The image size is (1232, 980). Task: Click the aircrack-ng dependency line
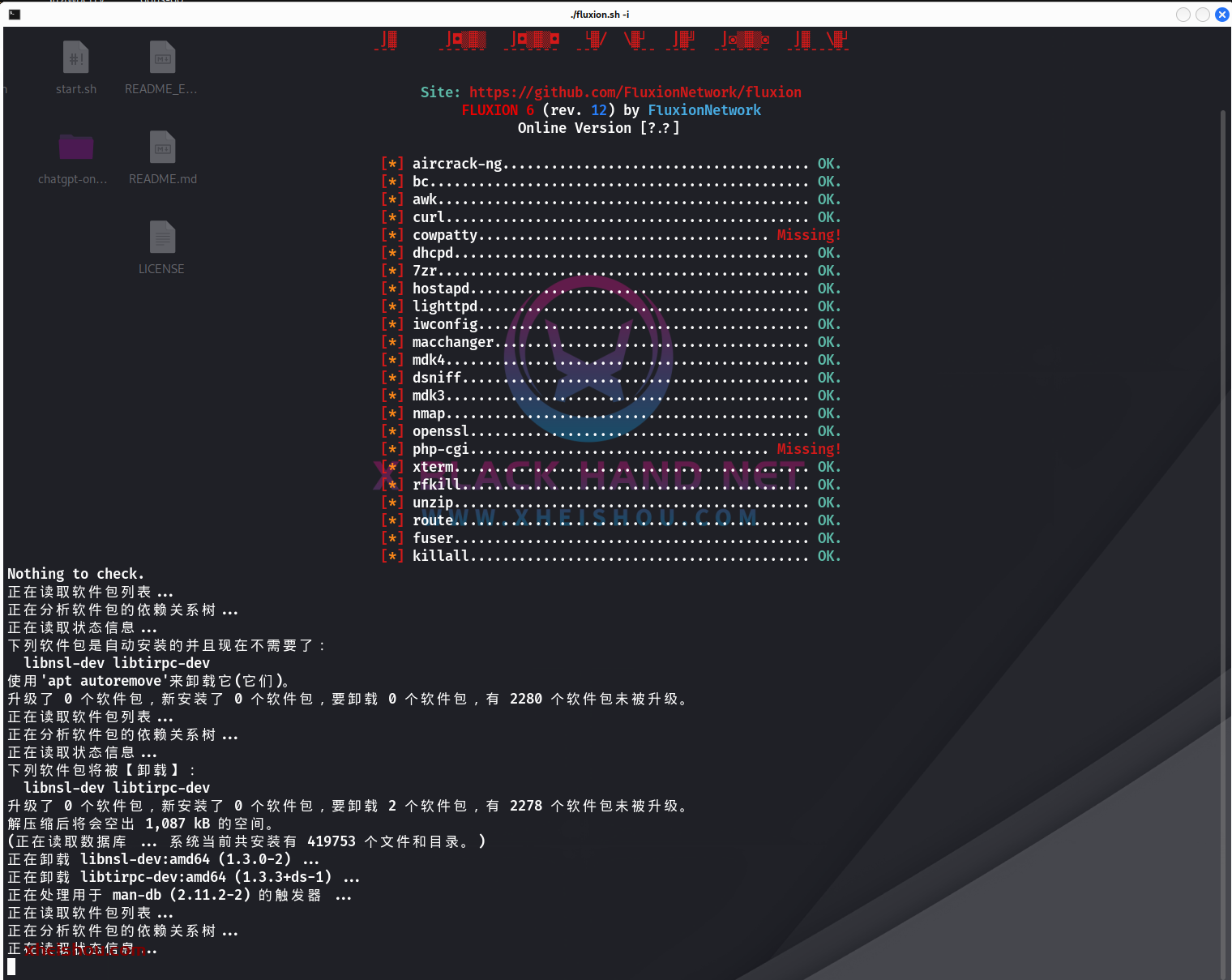pyautogui.click(x=611, y=164)
